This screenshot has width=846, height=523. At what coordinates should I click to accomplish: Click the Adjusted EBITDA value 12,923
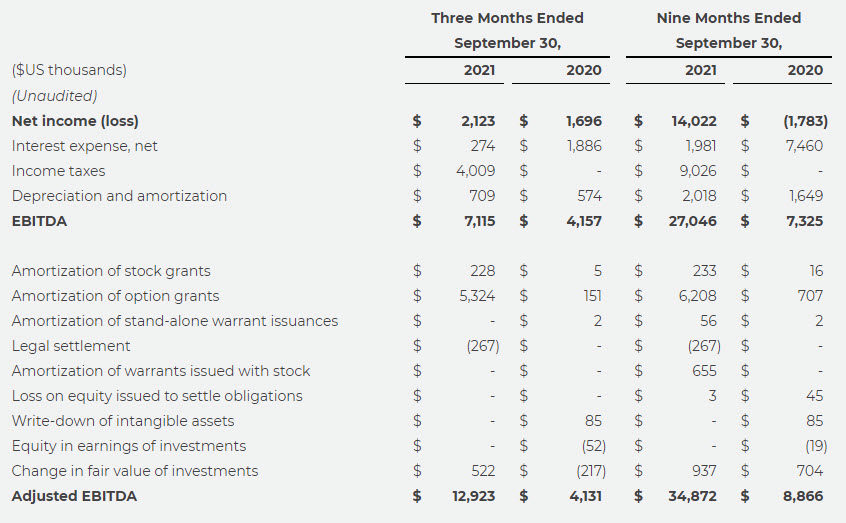(x=474, y=496)
